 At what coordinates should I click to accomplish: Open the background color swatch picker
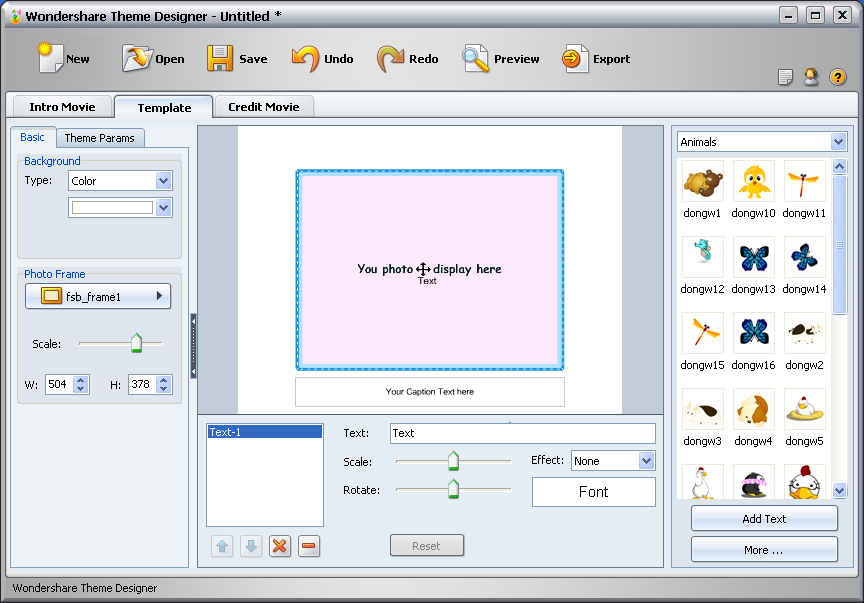point(164,208)
